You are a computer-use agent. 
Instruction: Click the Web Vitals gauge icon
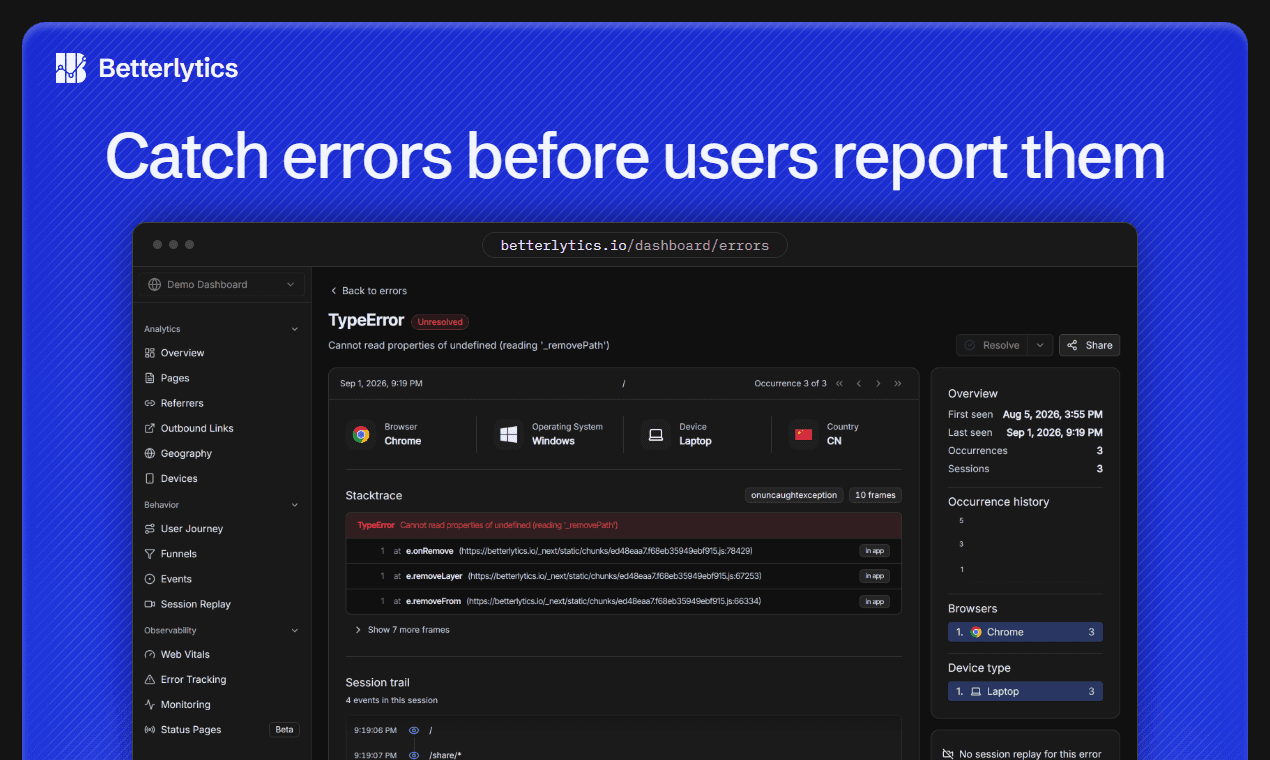[x=150, y=655]
